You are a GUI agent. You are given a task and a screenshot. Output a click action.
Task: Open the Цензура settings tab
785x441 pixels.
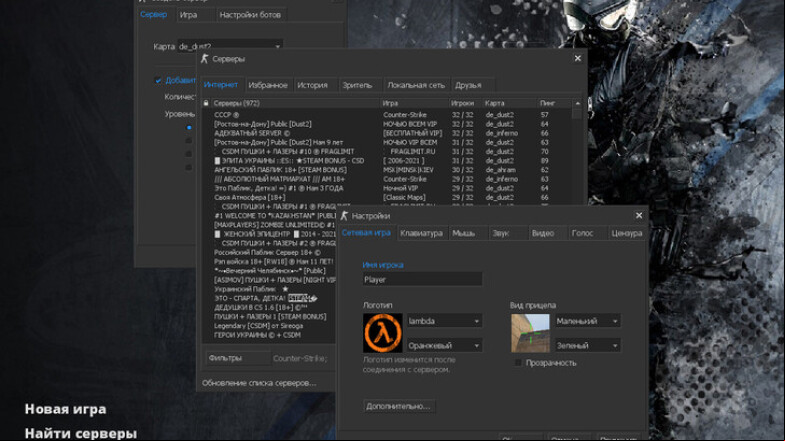click(626, 233)
